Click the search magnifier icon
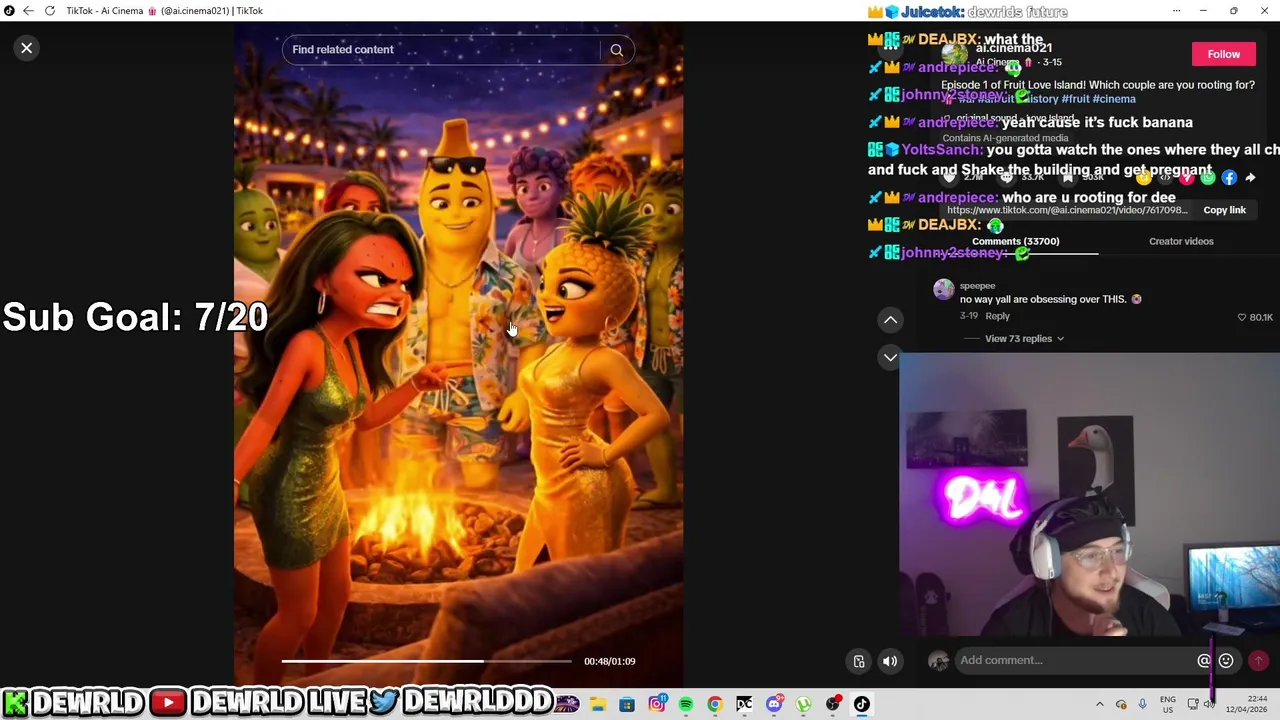1280x720 pixels. (x=617, y=50)
